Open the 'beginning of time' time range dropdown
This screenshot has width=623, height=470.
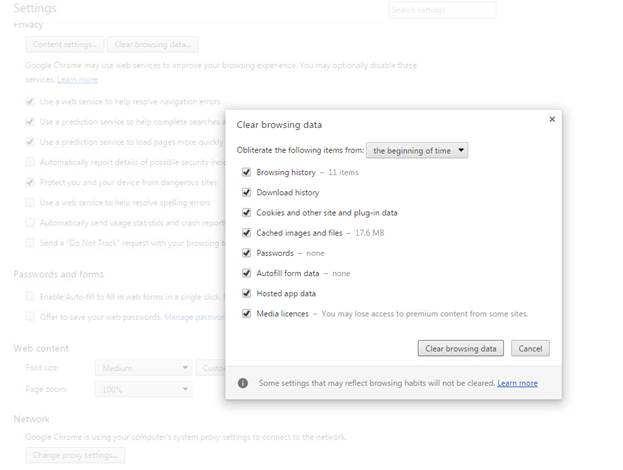point(417,150)
